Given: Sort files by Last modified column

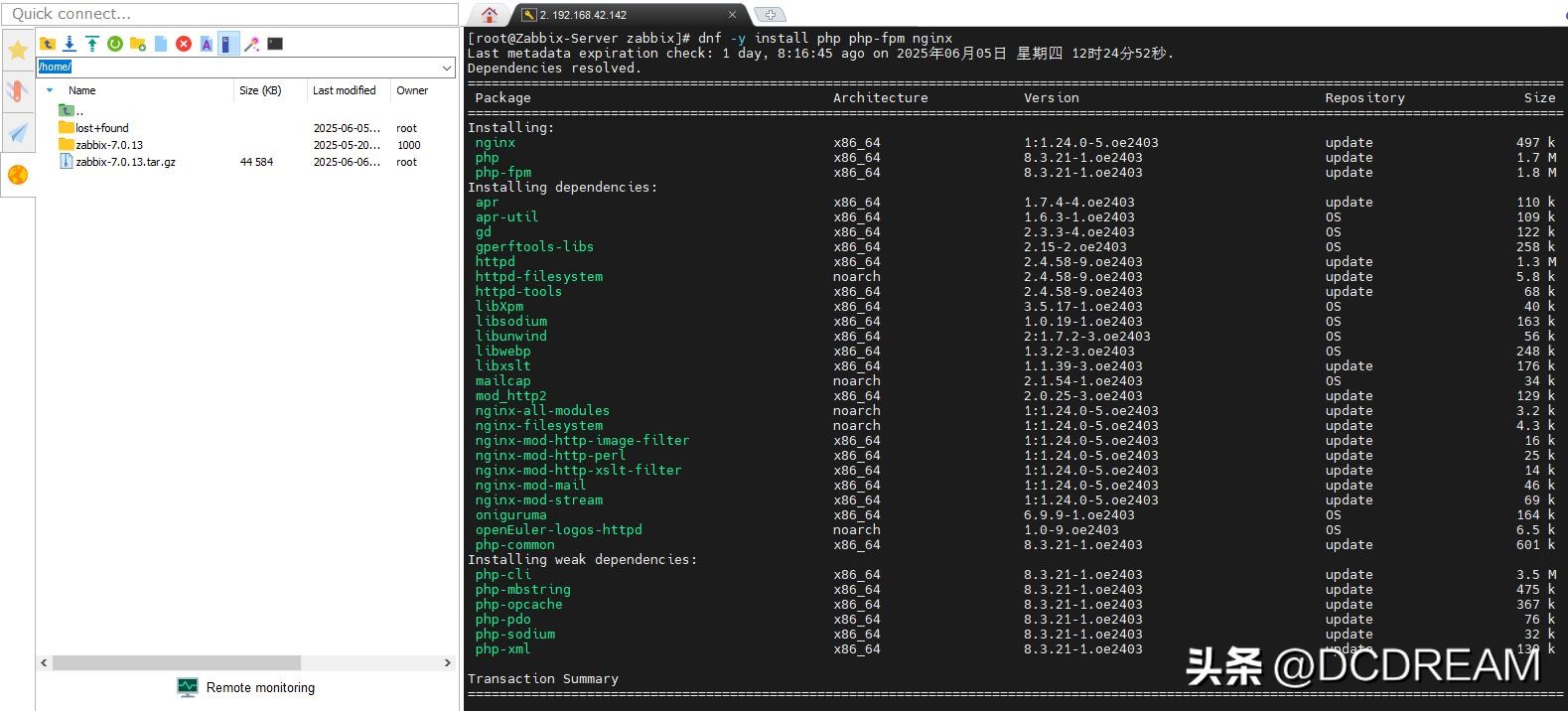Looking at the screenshot, I should 344,90.
